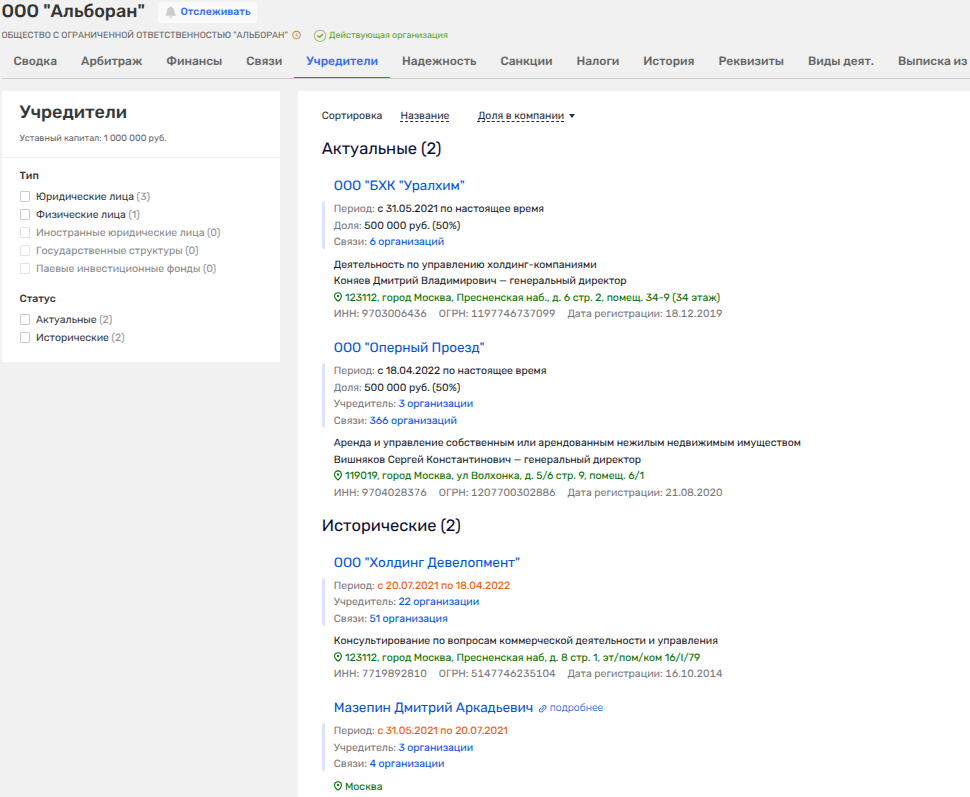Click the map pin icon beside the Уралхим address
Image resolution: width=970 pixels, height=797 pixels.
pyautogui.click(x=338, y=298)
